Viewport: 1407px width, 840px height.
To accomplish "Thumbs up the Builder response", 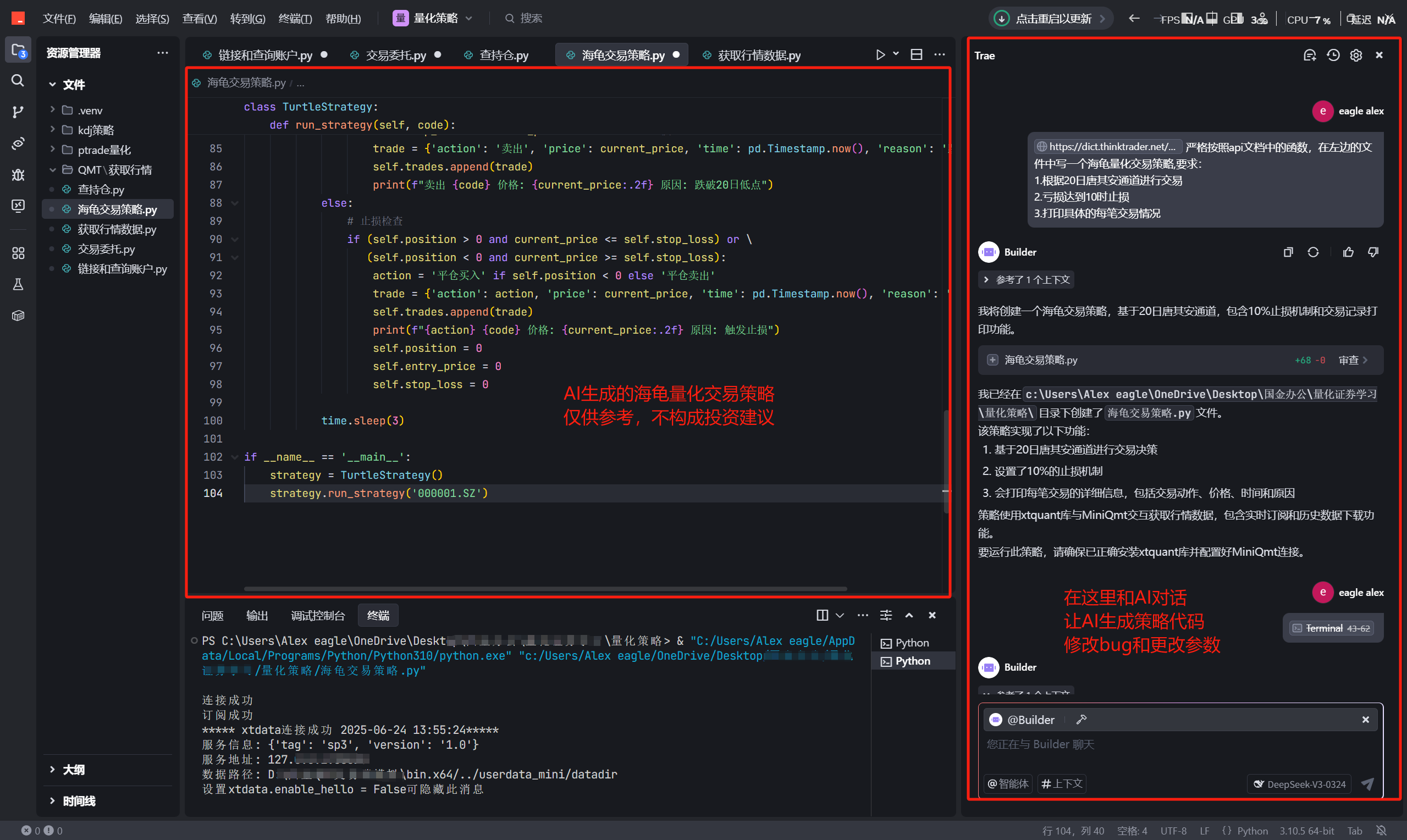I will click(x=1348, y=252).
